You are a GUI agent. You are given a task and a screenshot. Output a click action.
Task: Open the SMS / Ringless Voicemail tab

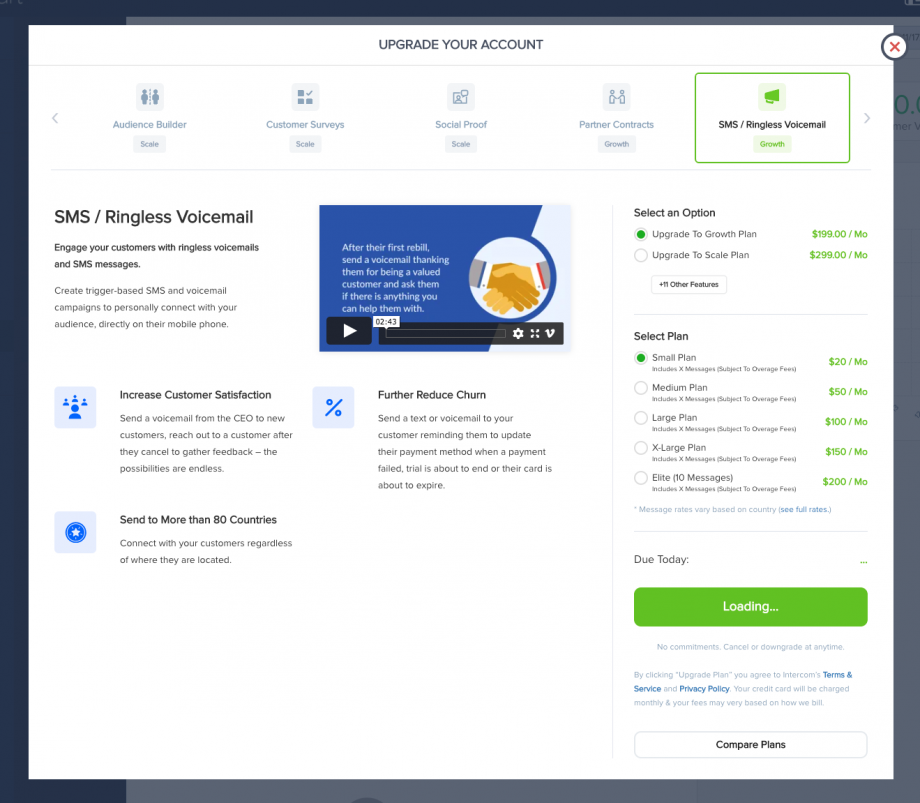pyautogui.click(x=772, y=117)
